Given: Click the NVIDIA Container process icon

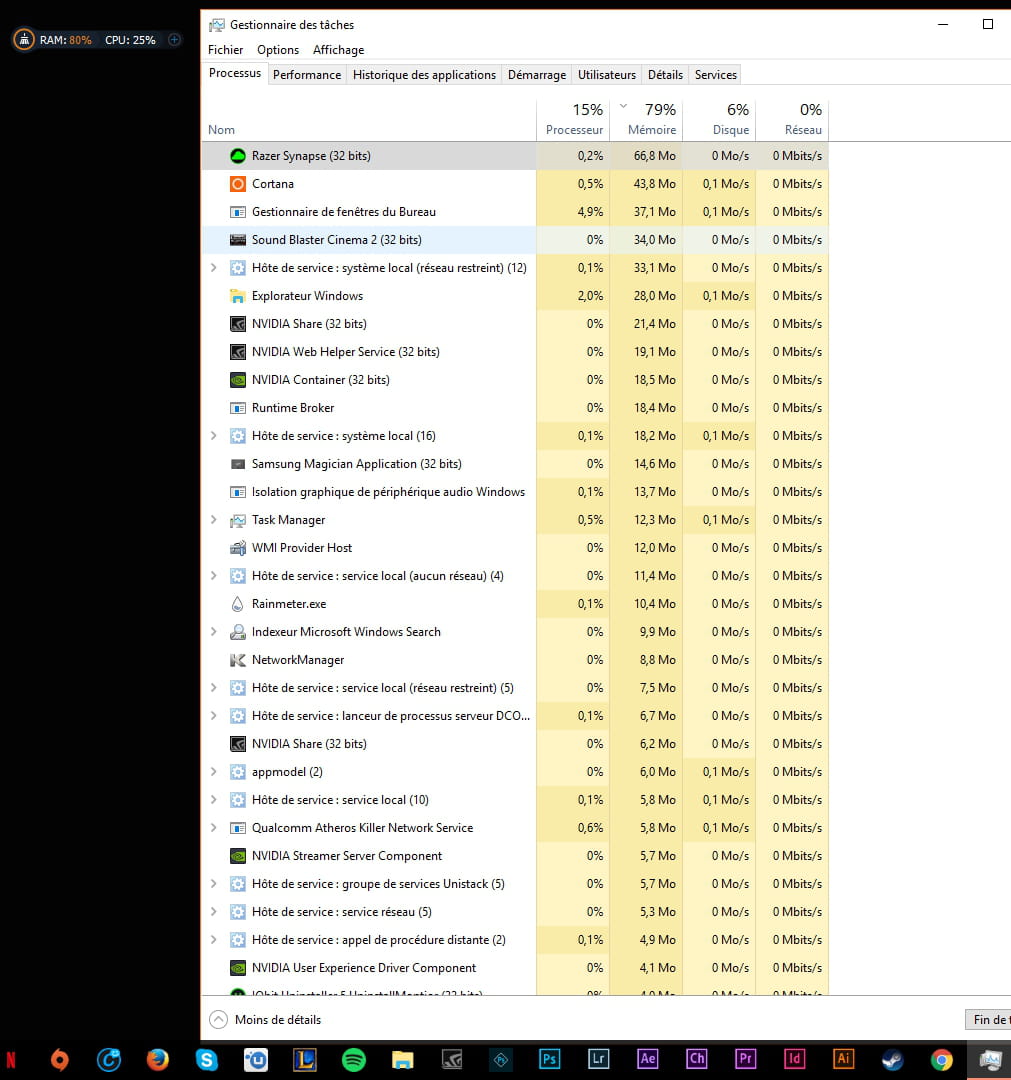Looking at the screenshot, I should click(238, 380).
